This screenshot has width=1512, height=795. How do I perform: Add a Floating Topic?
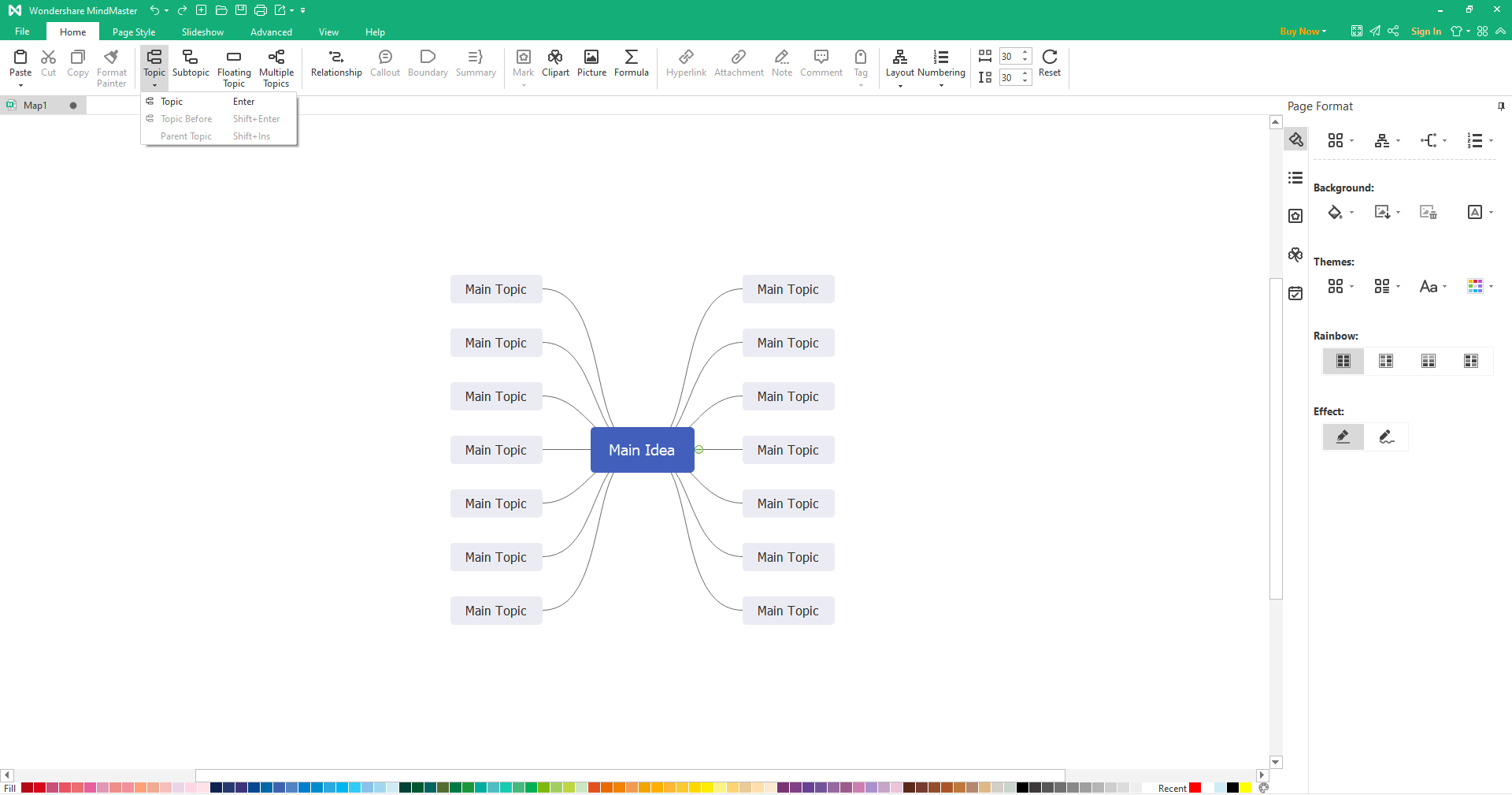pyautogui.click(x=233, y=66)
